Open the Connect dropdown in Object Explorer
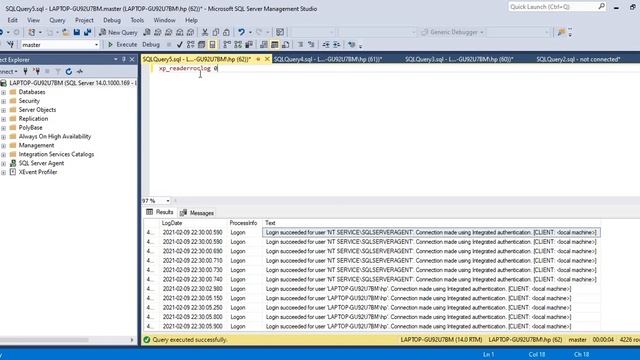 9,71
